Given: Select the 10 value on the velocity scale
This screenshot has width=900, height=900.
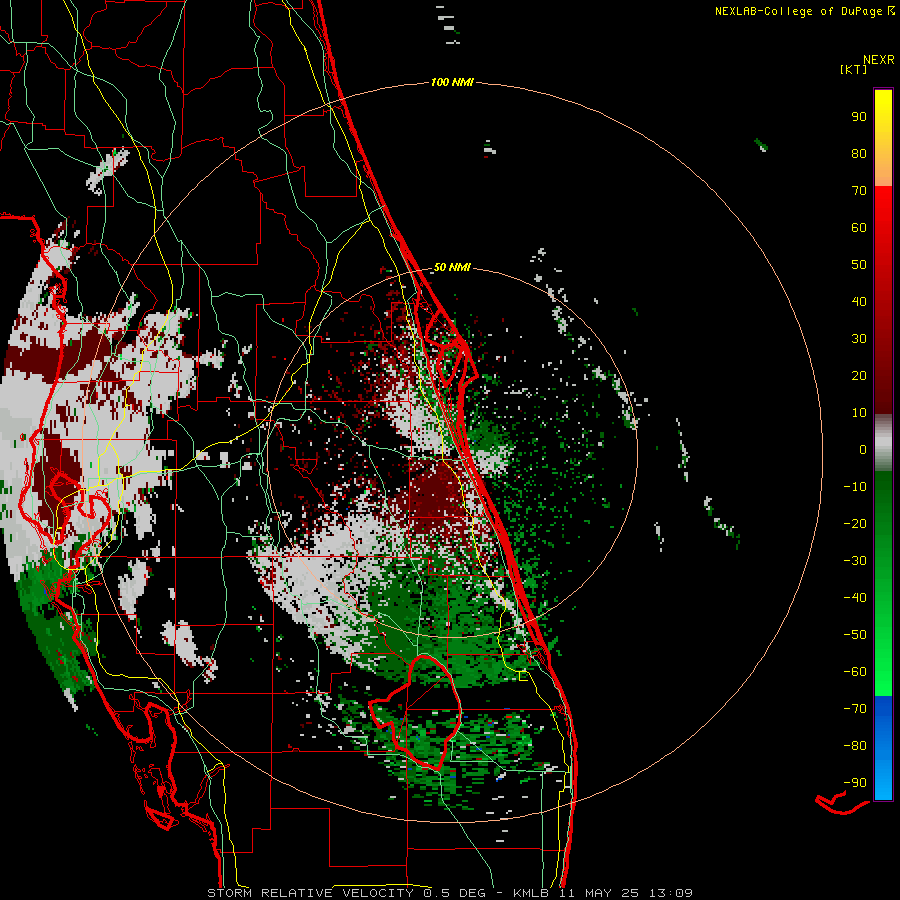Looking at the screenshot, I should (x=859, y=413).
